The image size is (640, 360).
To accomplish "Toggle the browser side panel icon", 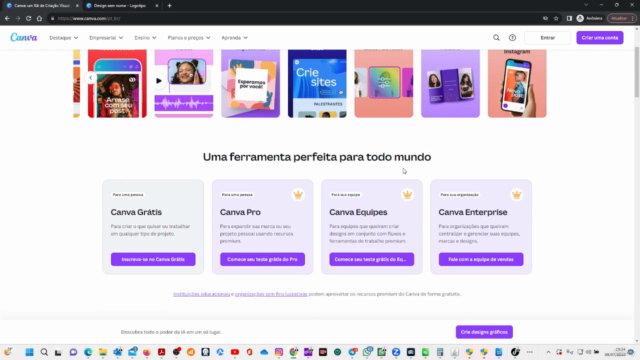I will [569, 18].
